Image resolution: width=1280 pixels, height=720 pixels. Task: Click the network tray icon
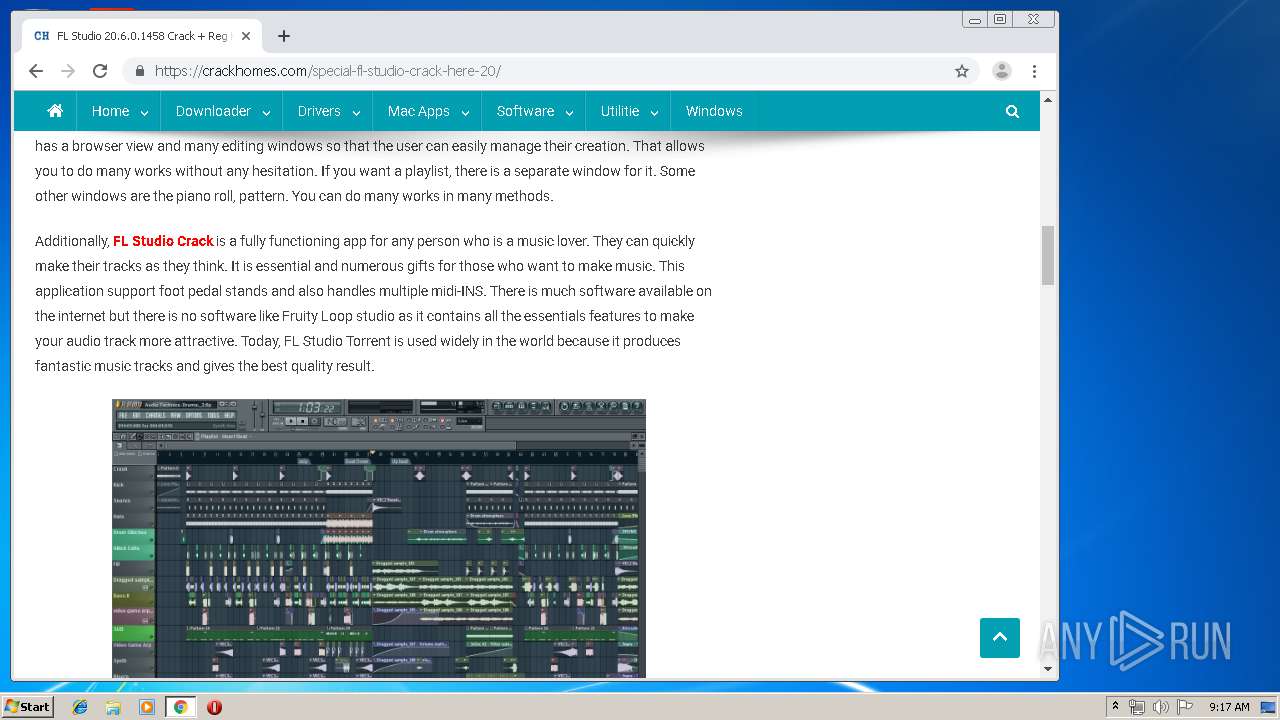pyautogui.click(x=1137, y=707)
